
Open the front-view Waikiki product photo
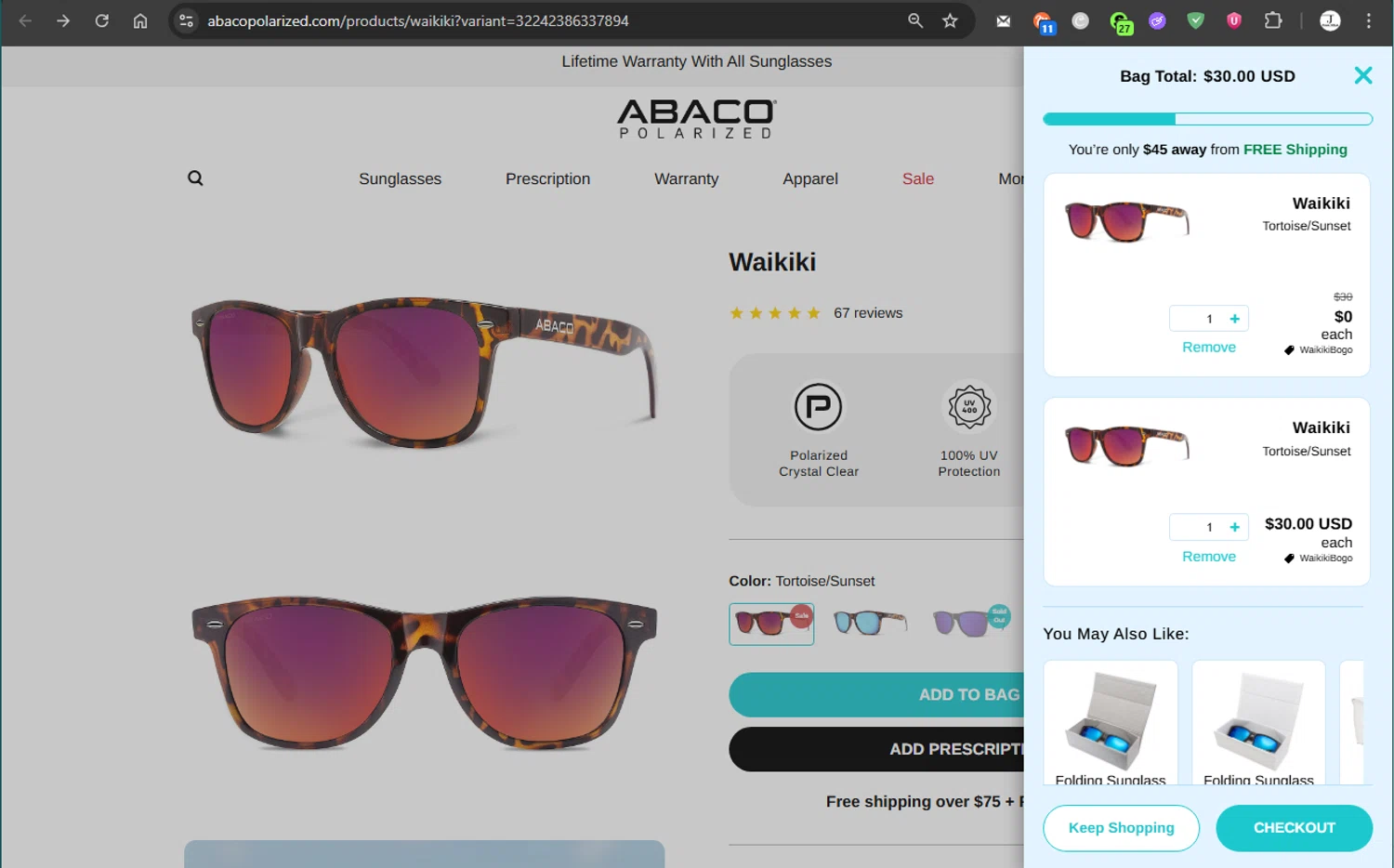click(x=424, y=673)
